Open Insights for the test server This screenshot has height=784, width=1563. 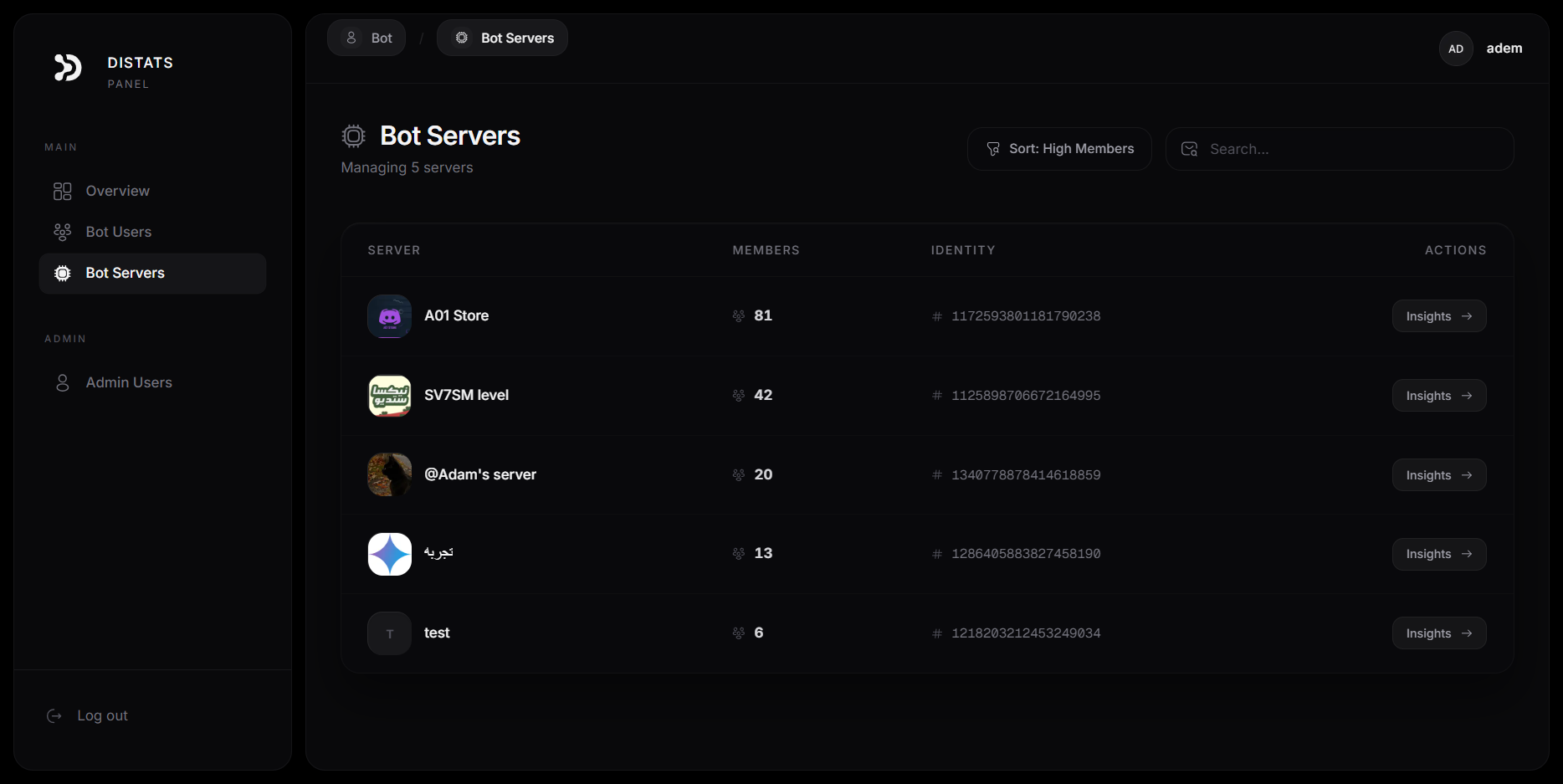(1437, 633)
